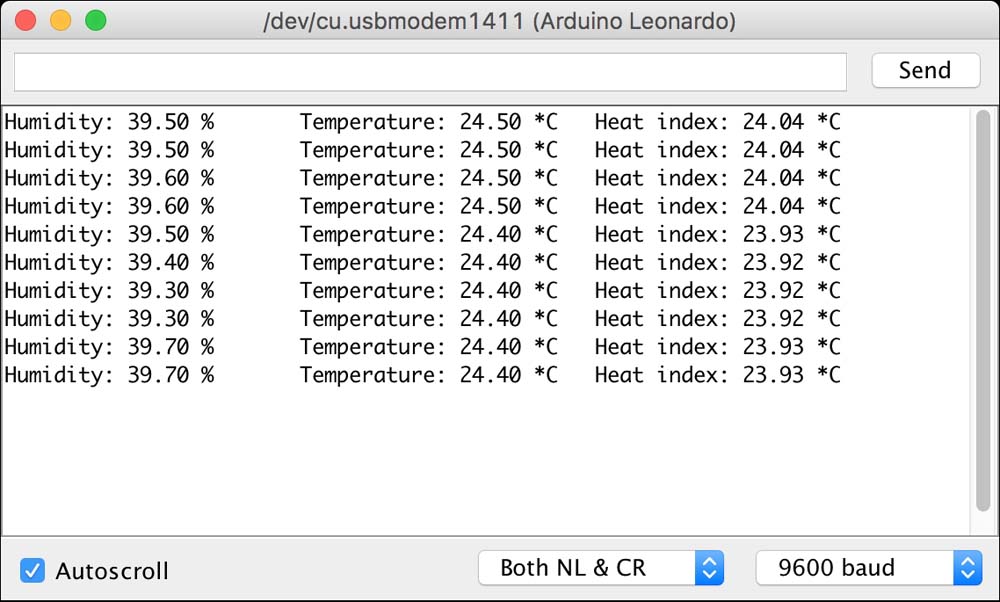
Task: Toggle the Autoscroll checkbox
Action: click(x=33, y=571)
